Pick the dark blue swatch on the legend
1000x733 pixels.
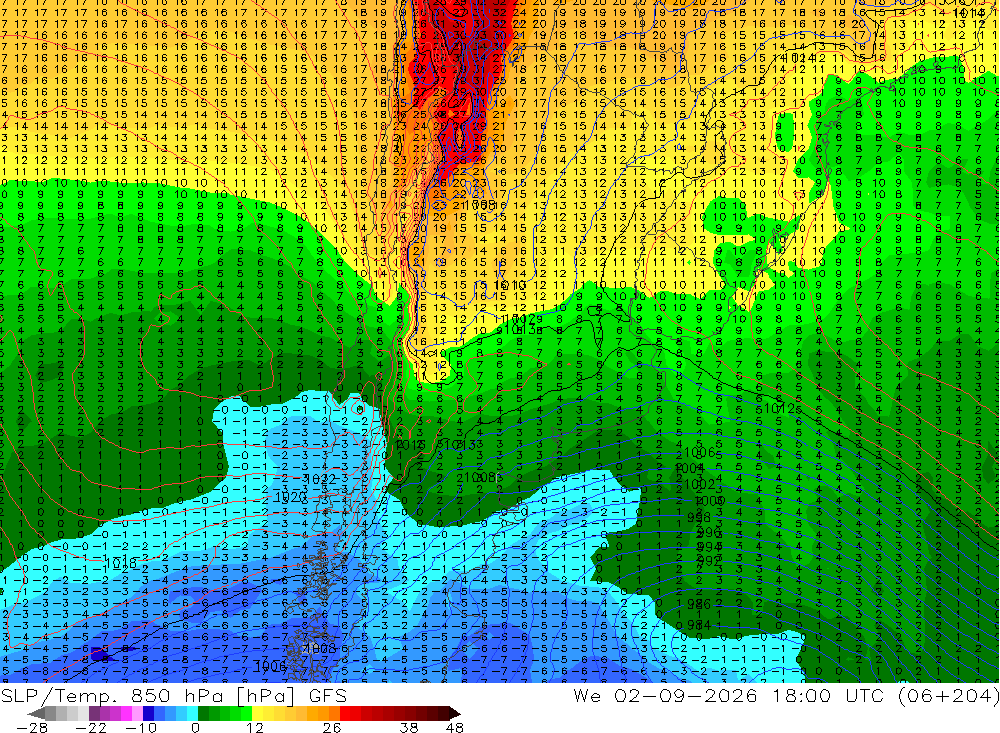point(148,713)
